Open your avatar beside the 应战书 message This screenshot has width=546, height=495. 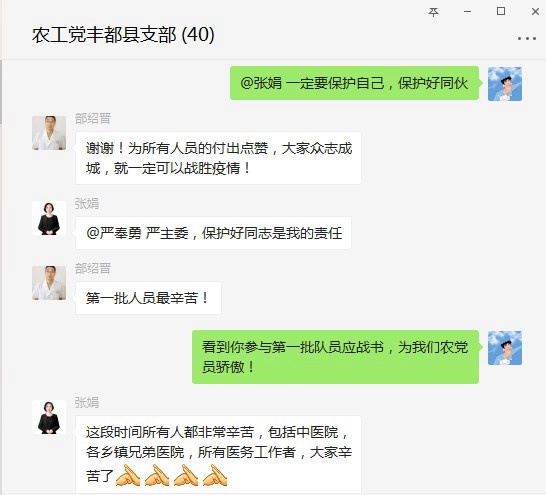coord(505,348)
